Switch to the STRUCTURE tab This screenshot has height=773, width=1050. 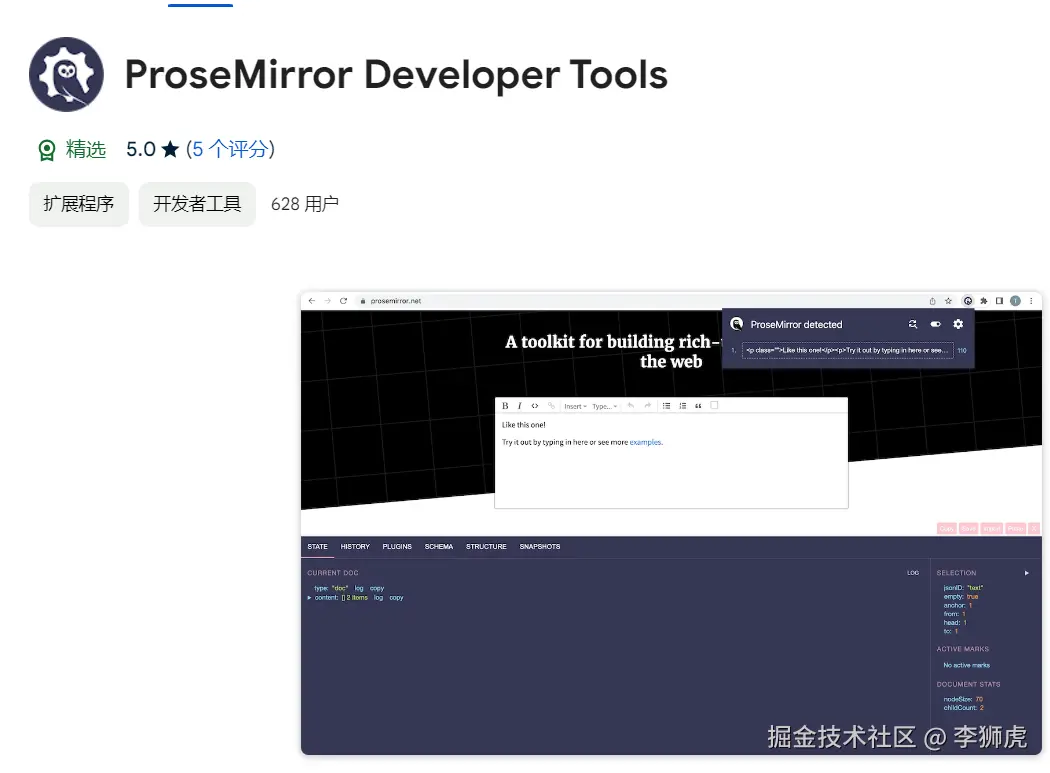click(486, 547)
